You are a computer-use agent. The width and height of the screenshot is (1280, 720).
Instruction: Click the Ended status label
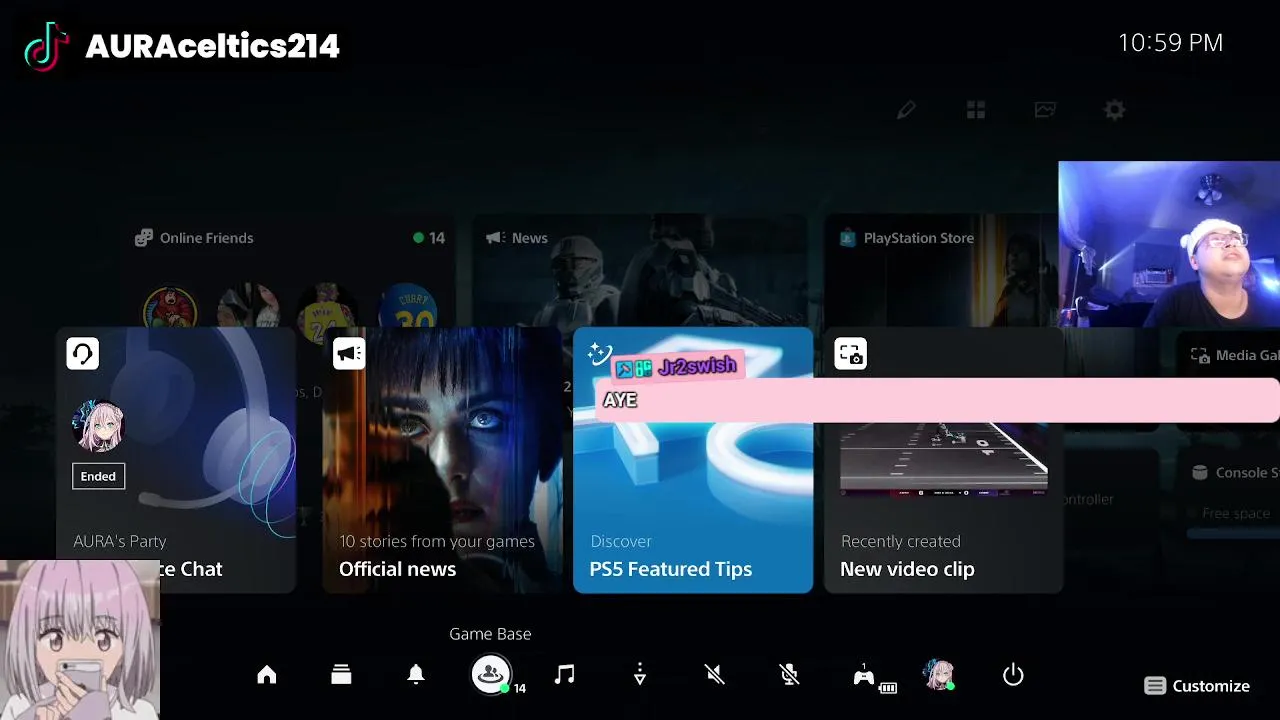[98, 476]
